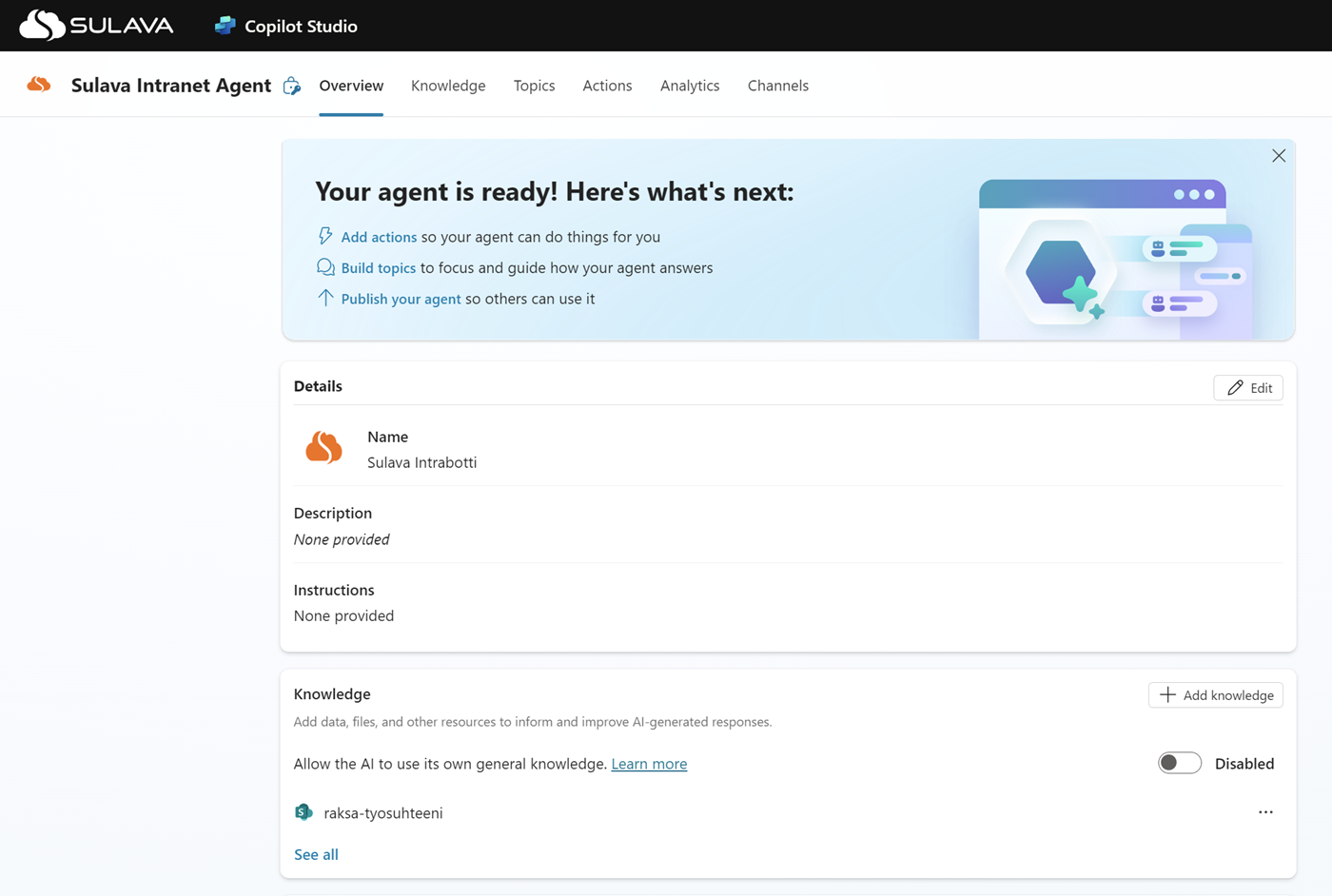Click the Copilot Studio icon
The image size is (1332, 896).
click(225, 25)
